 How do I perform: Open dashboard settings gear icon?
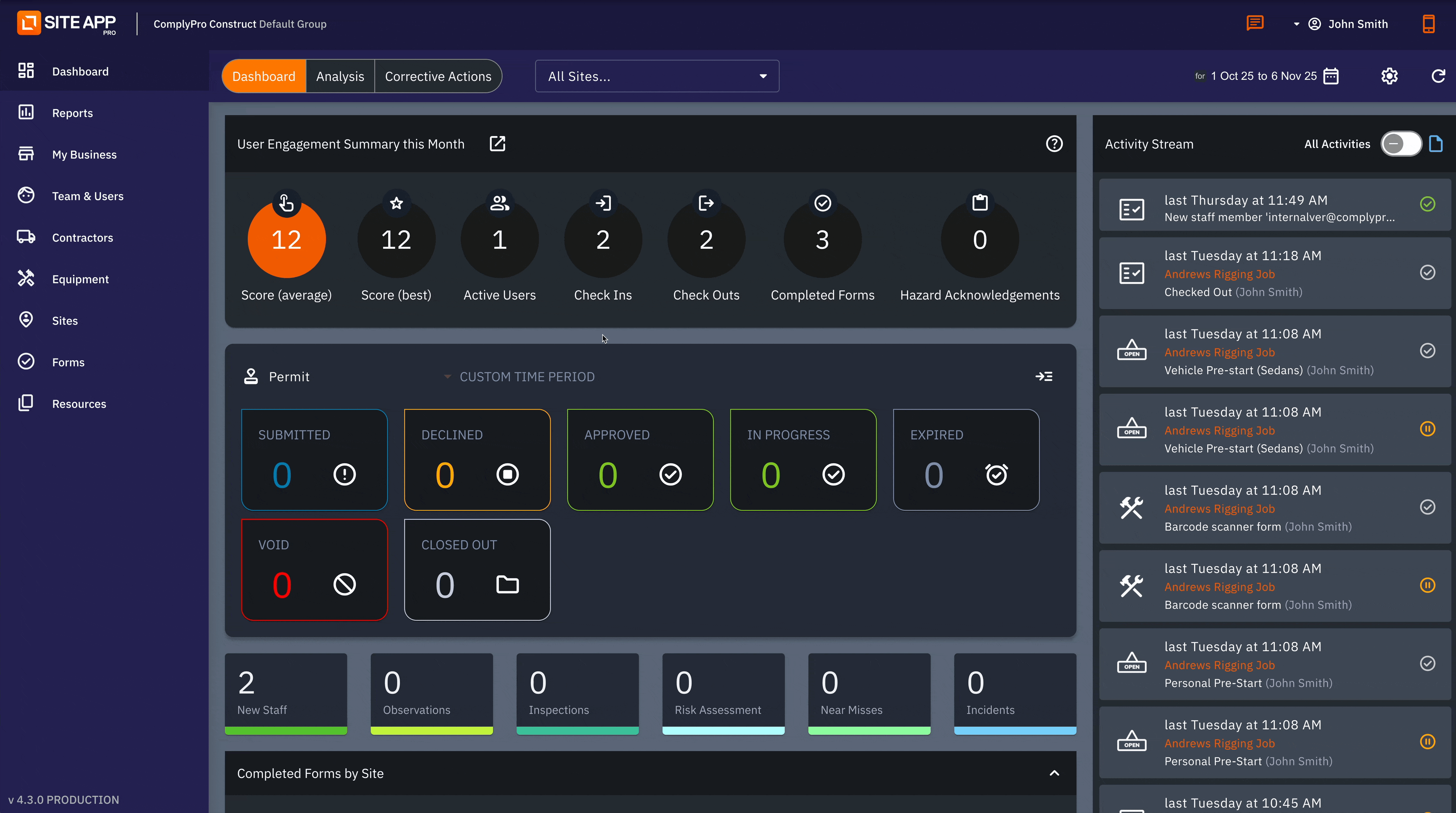[x=1389, y=76]
